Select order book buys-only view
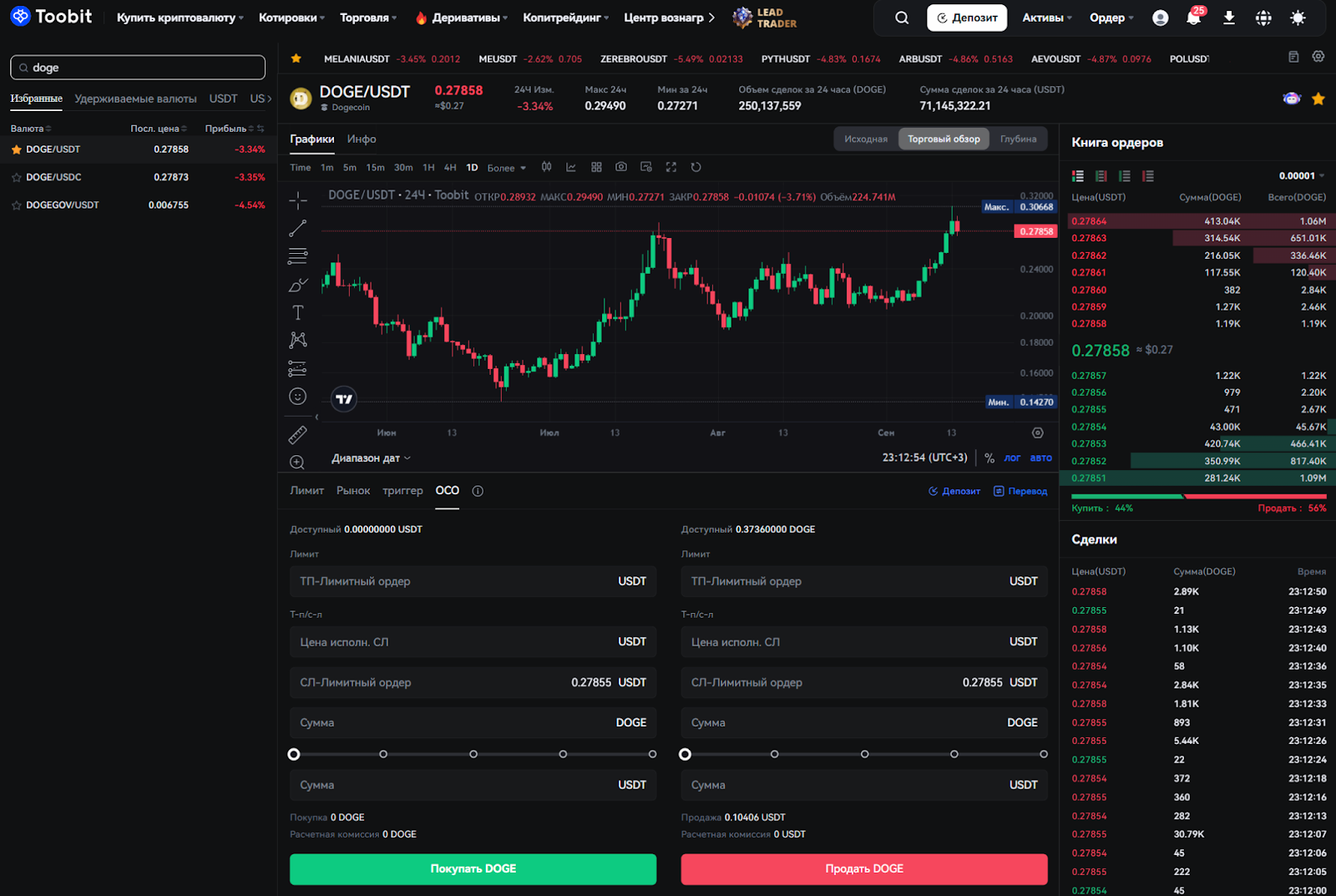Image resolution: width=1336 pixels, height=896 pixels. (1125, 176)
